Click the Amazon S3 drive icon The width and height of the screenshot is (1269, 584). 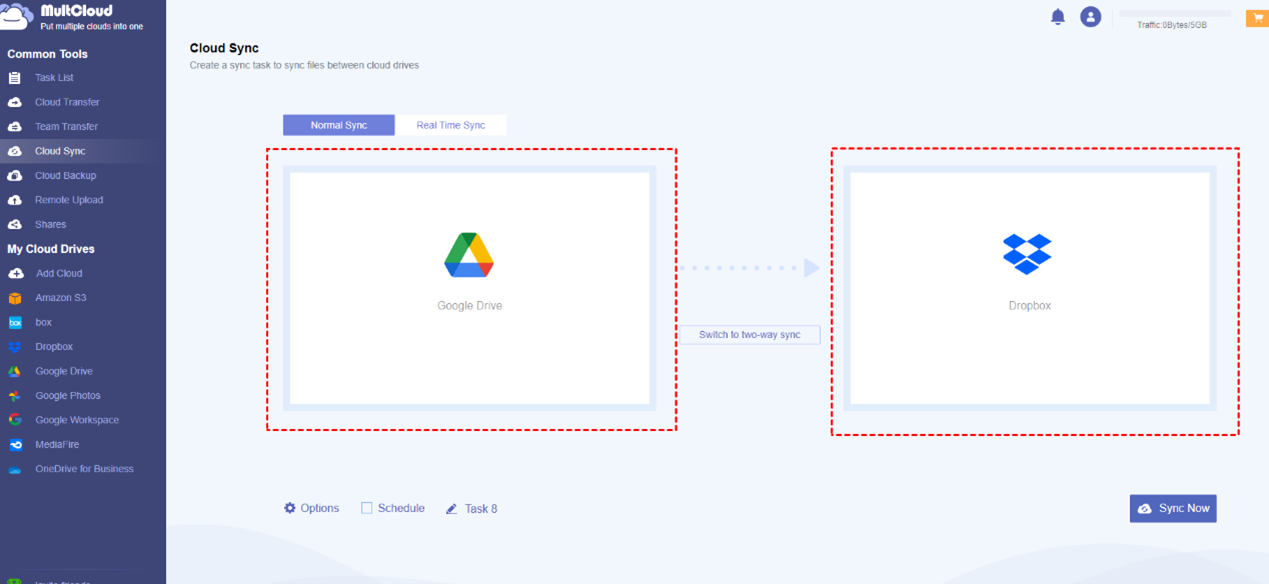click(x=15, y=298)
